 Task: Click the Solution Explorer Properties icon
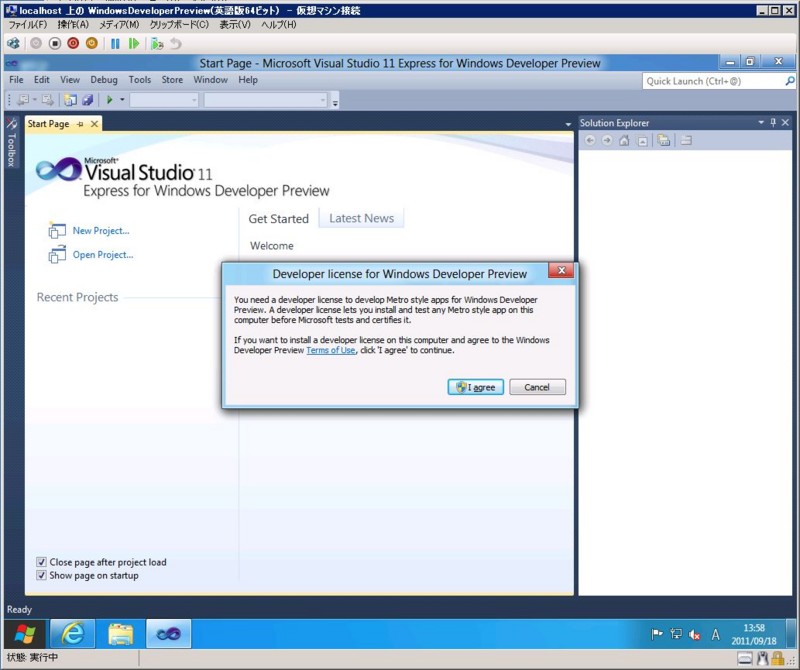[687, 140]
